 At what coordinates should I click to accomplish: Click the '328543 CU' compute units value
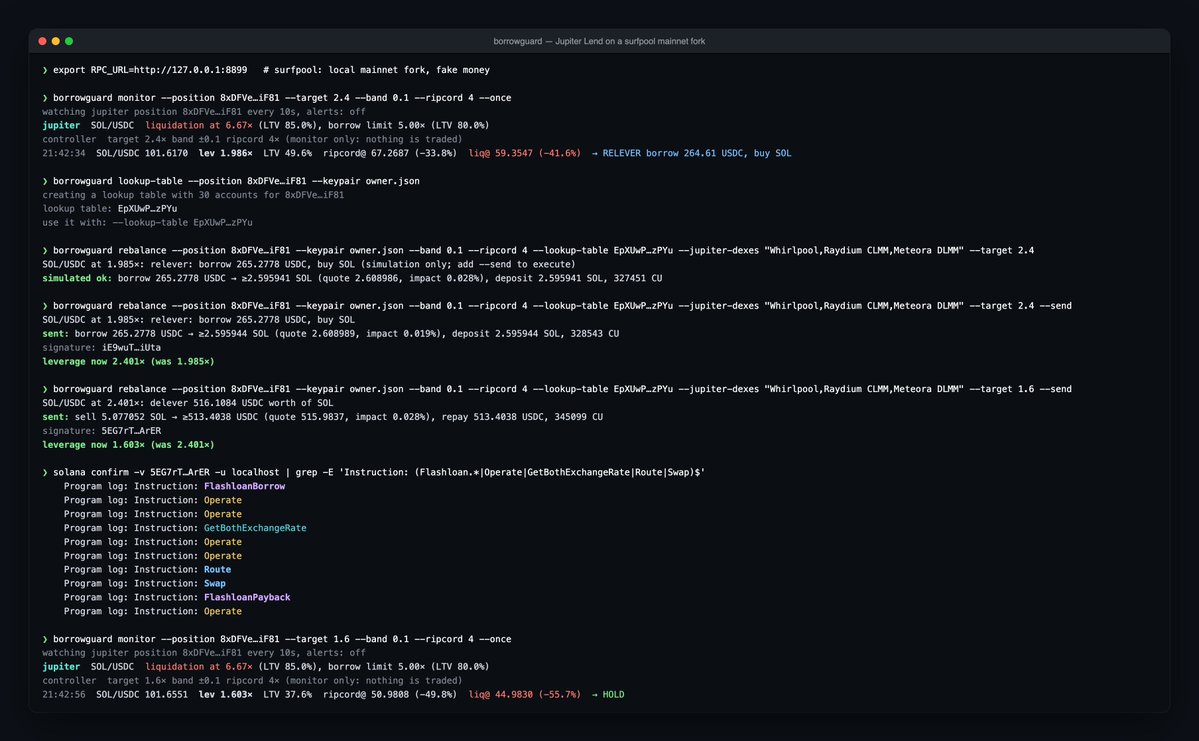click(x=593, y=333)
